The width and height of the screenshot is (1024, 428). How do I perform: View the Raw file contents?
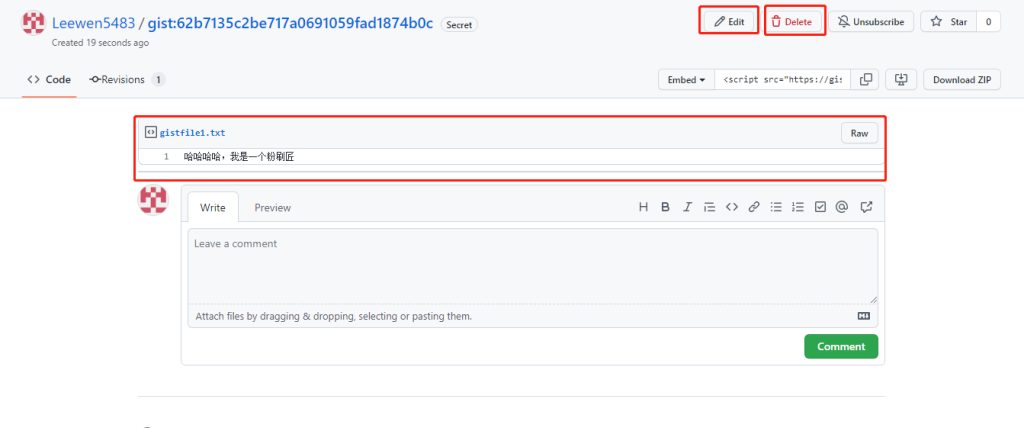[859, 133]
